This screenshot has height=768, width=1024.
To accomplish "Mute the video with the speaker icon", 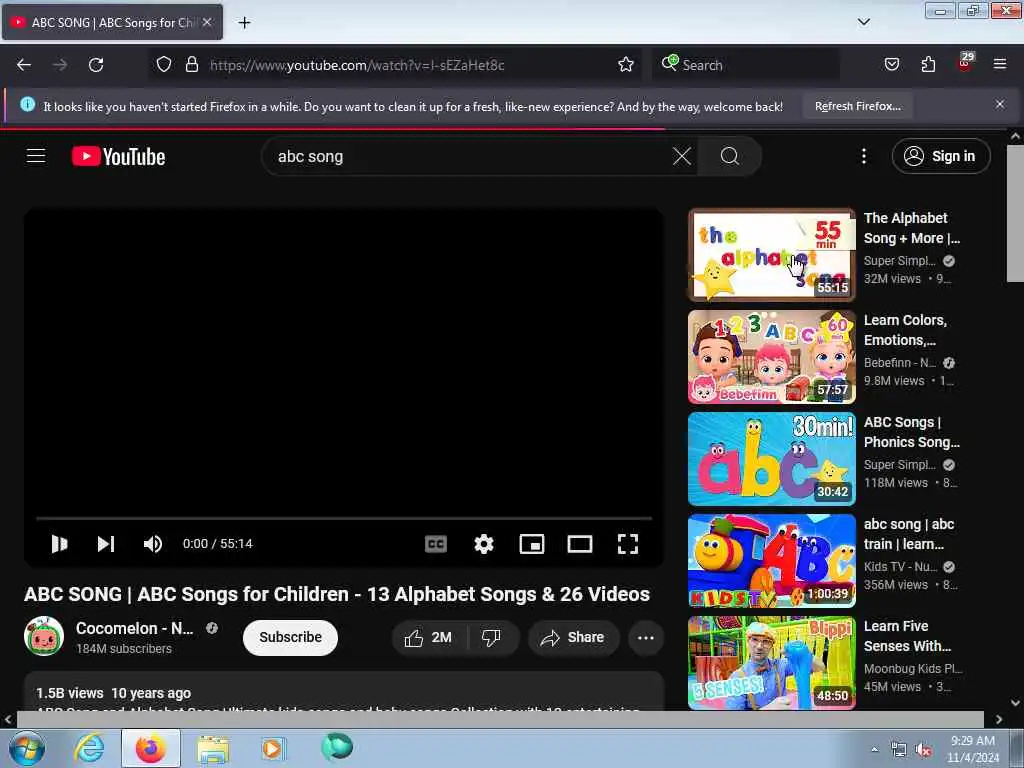I will click(153, 543).
